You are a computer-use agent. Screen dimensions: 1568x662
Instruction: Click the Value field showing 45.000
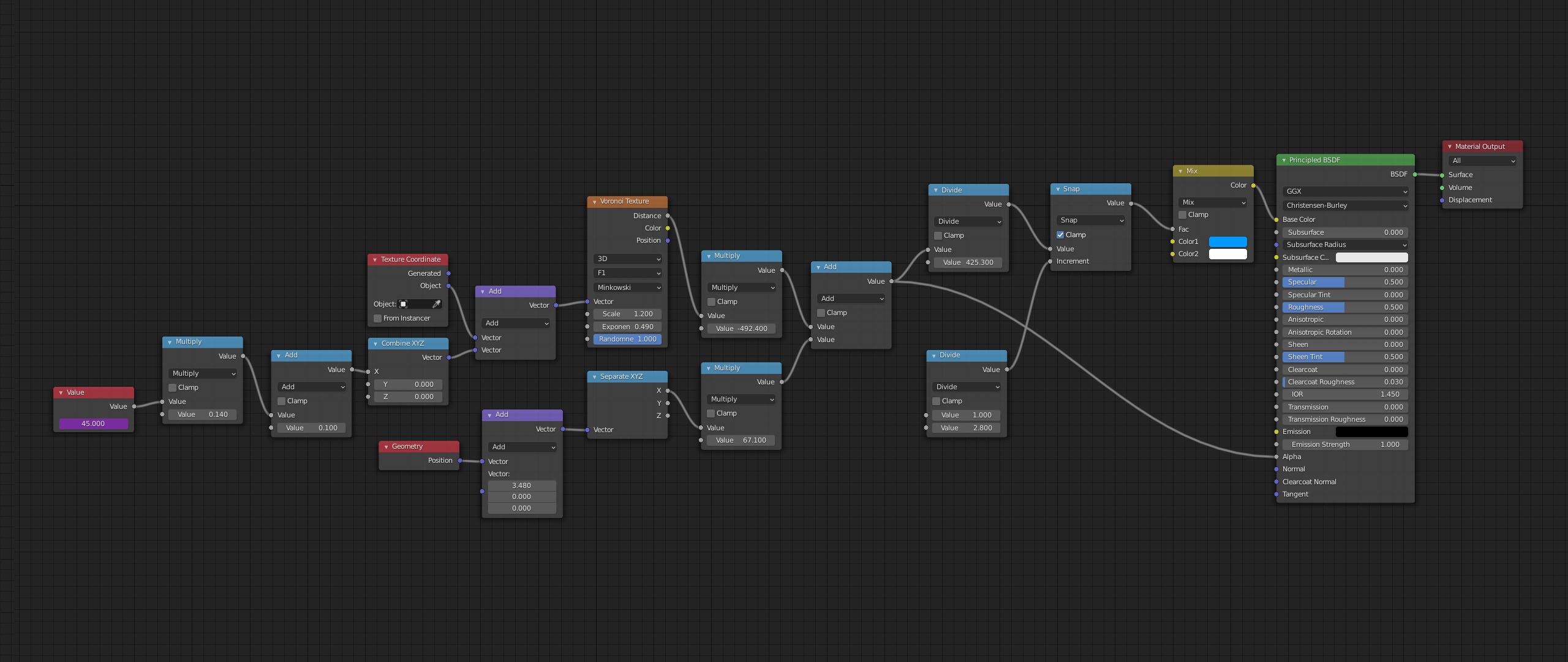pyautogui.click(x=93, y=424)
